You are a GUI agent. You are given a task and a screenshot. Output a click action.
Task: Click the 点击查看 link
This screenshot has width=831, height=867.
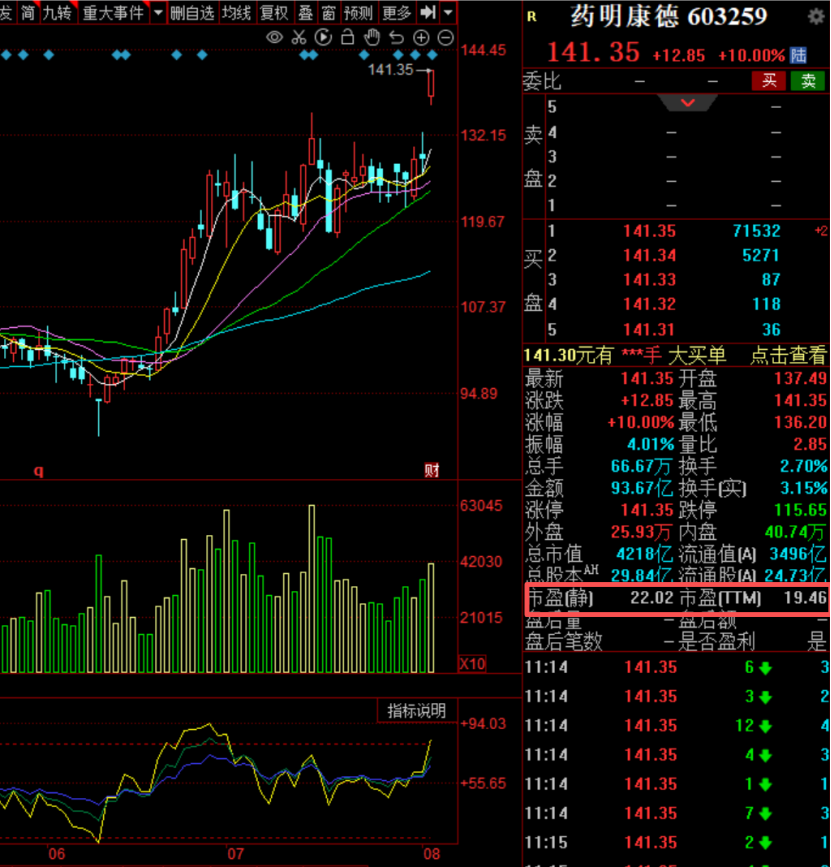(787, 355)
